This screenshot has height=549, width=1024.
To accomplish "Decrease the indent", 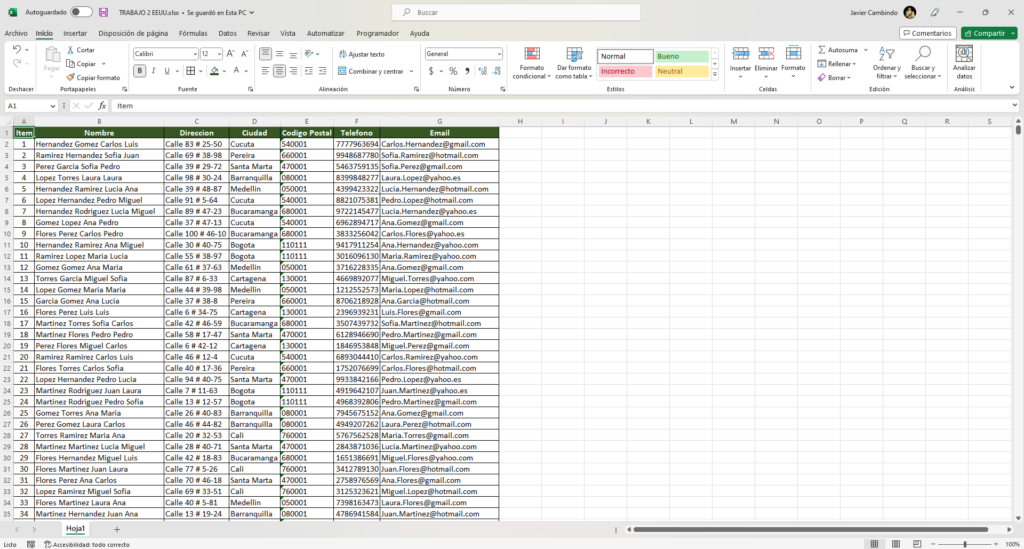I will [x=309, y=71].
